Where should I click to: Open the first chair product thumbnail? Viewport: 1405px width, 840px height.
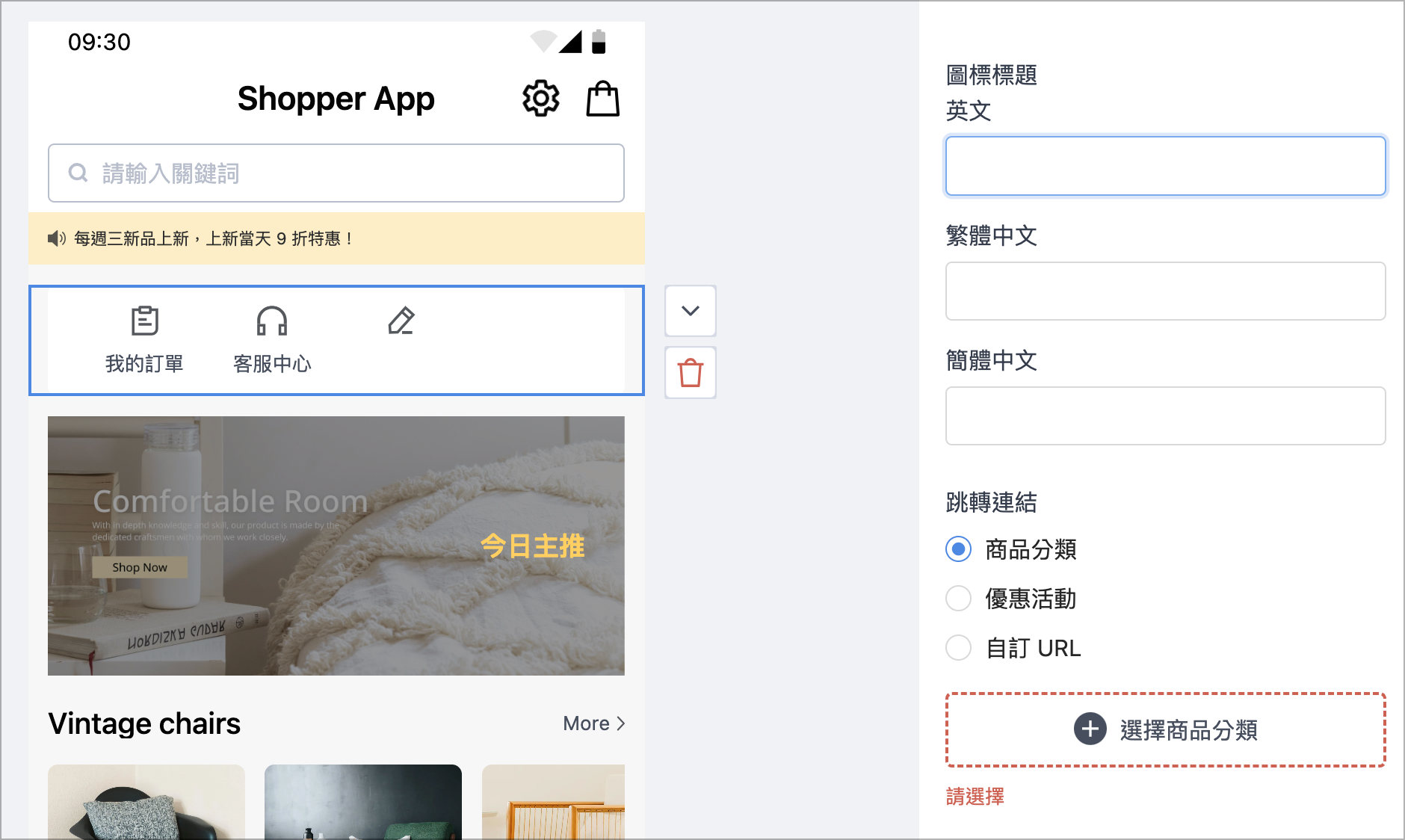146,801
